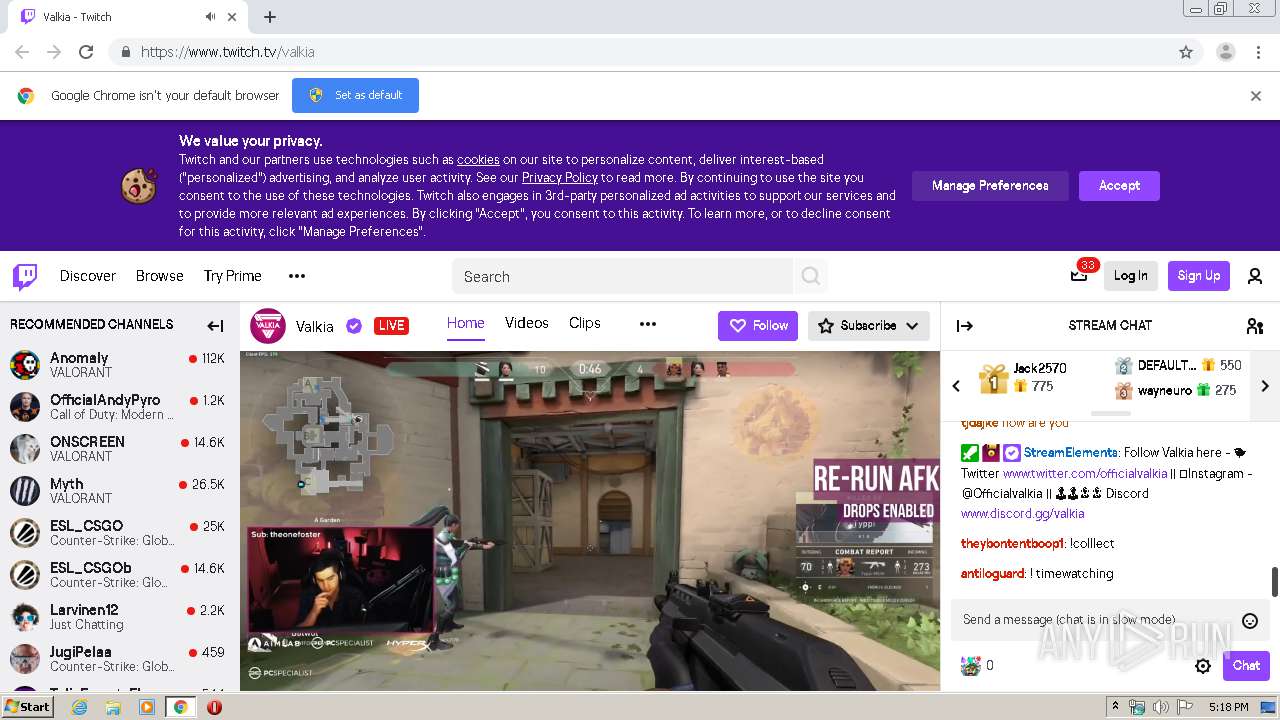Viewport: 1280px width, 720px height.
Task: Send chat with the Chat button
Action: [1246, 666]
